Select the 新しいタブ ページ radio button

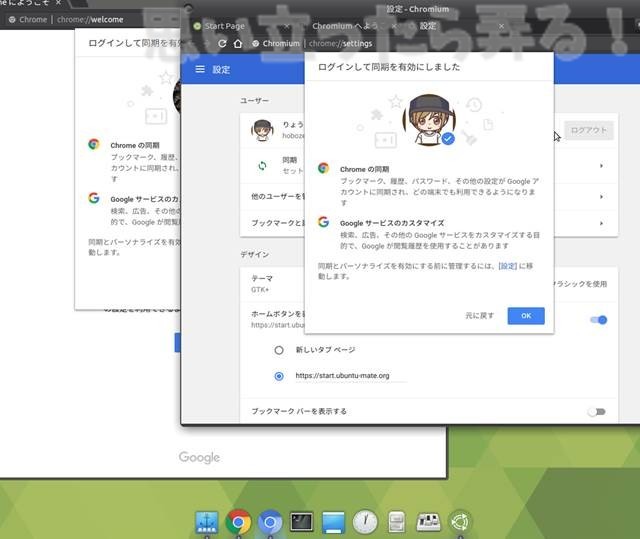(279, 350)
